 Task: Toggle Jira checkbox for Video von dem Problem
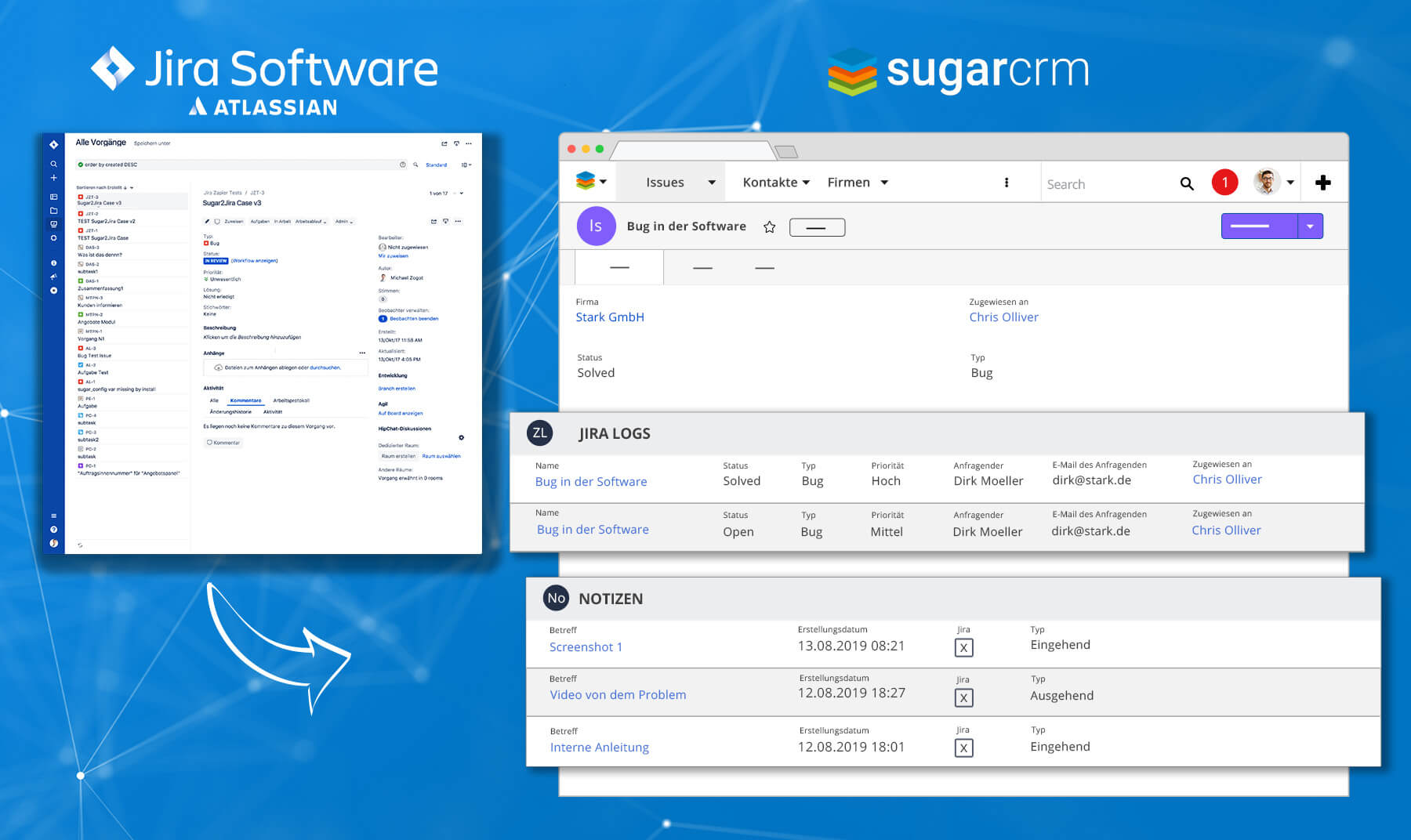(x=963, y=697)
